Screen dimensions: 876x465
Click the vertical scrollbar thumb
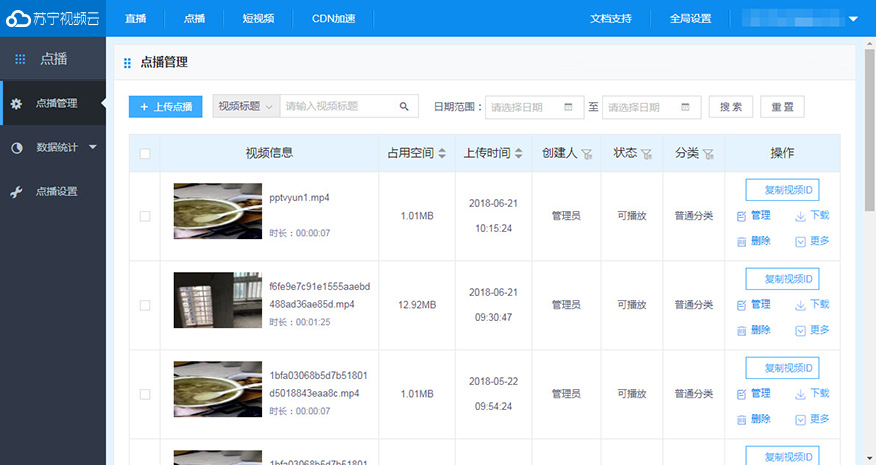point(869,130)
